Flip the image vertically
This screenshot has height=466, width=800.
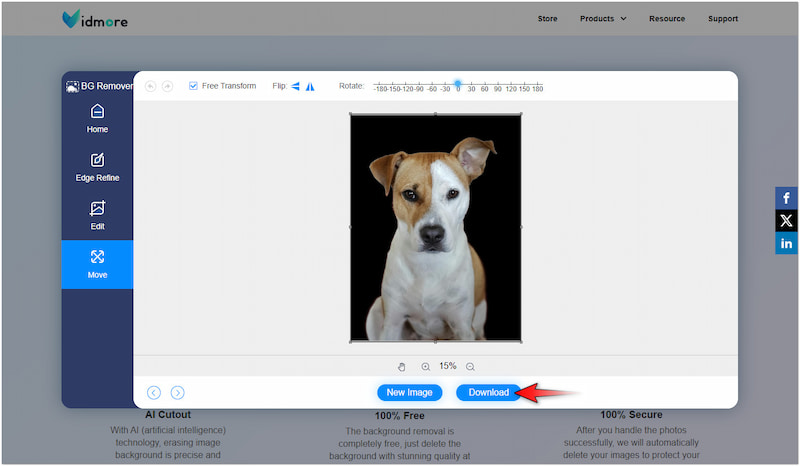[x=310, y=86]
